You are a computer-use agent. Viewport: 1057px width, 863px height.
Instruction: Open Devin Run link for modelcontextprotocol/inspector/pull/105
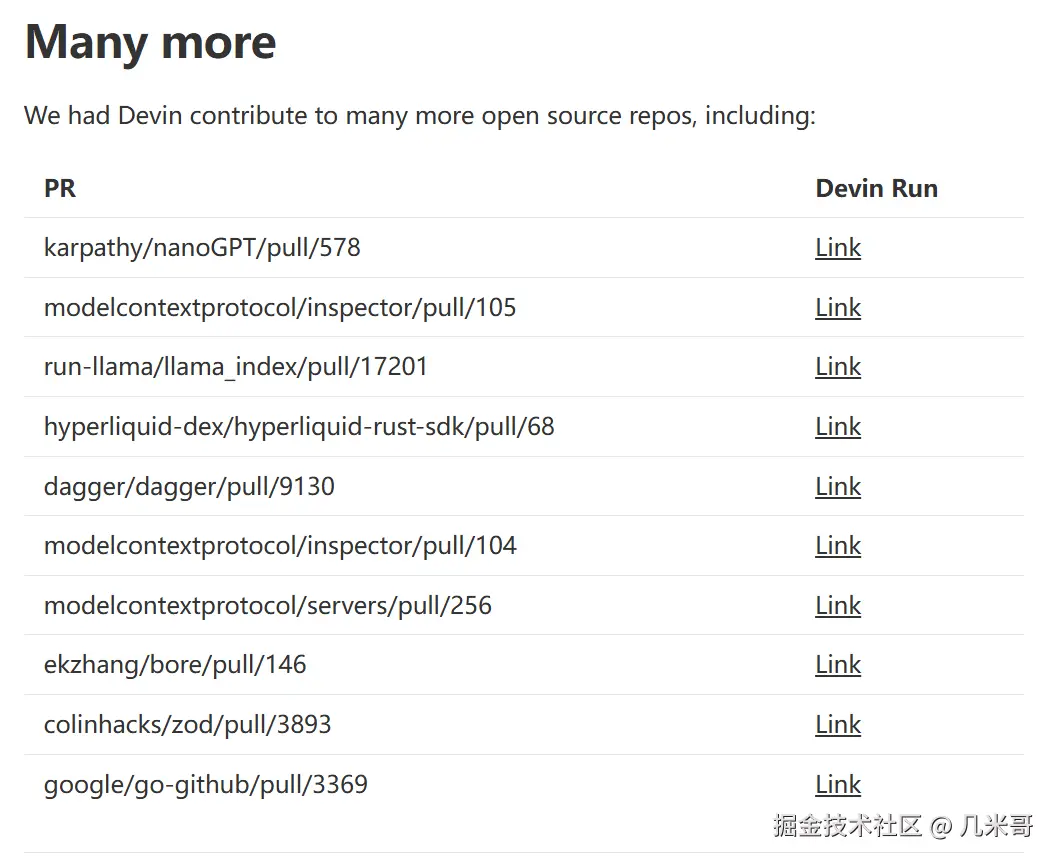point(838,307)
